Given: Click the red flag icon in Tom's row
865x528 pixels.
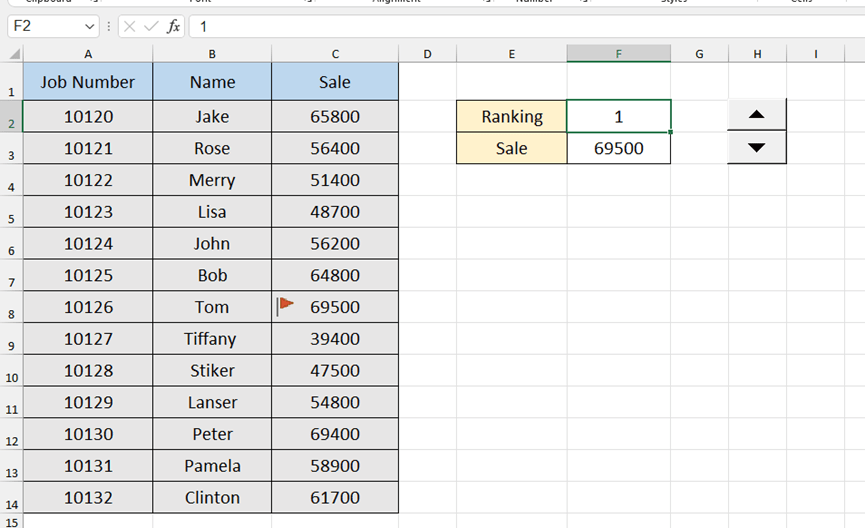Looking at the screenshot, I should 285,306.
